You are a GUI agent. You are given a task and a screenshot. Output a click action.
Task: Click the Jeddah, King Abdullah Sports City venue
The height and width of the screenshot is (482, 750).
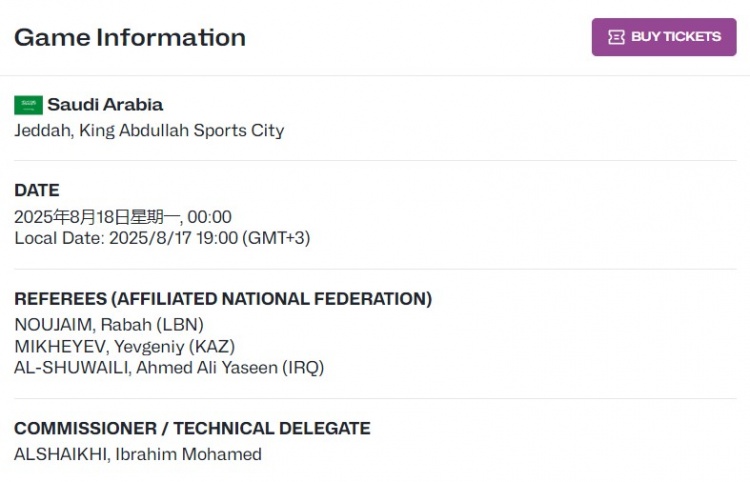(149, 130)
